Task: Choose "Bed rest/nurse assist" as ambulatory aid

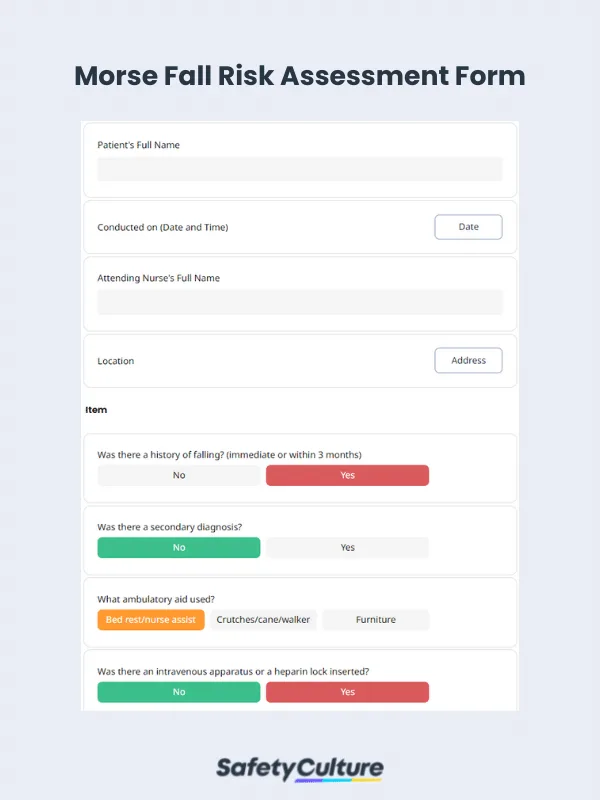Action: click(x=150, y=619)
